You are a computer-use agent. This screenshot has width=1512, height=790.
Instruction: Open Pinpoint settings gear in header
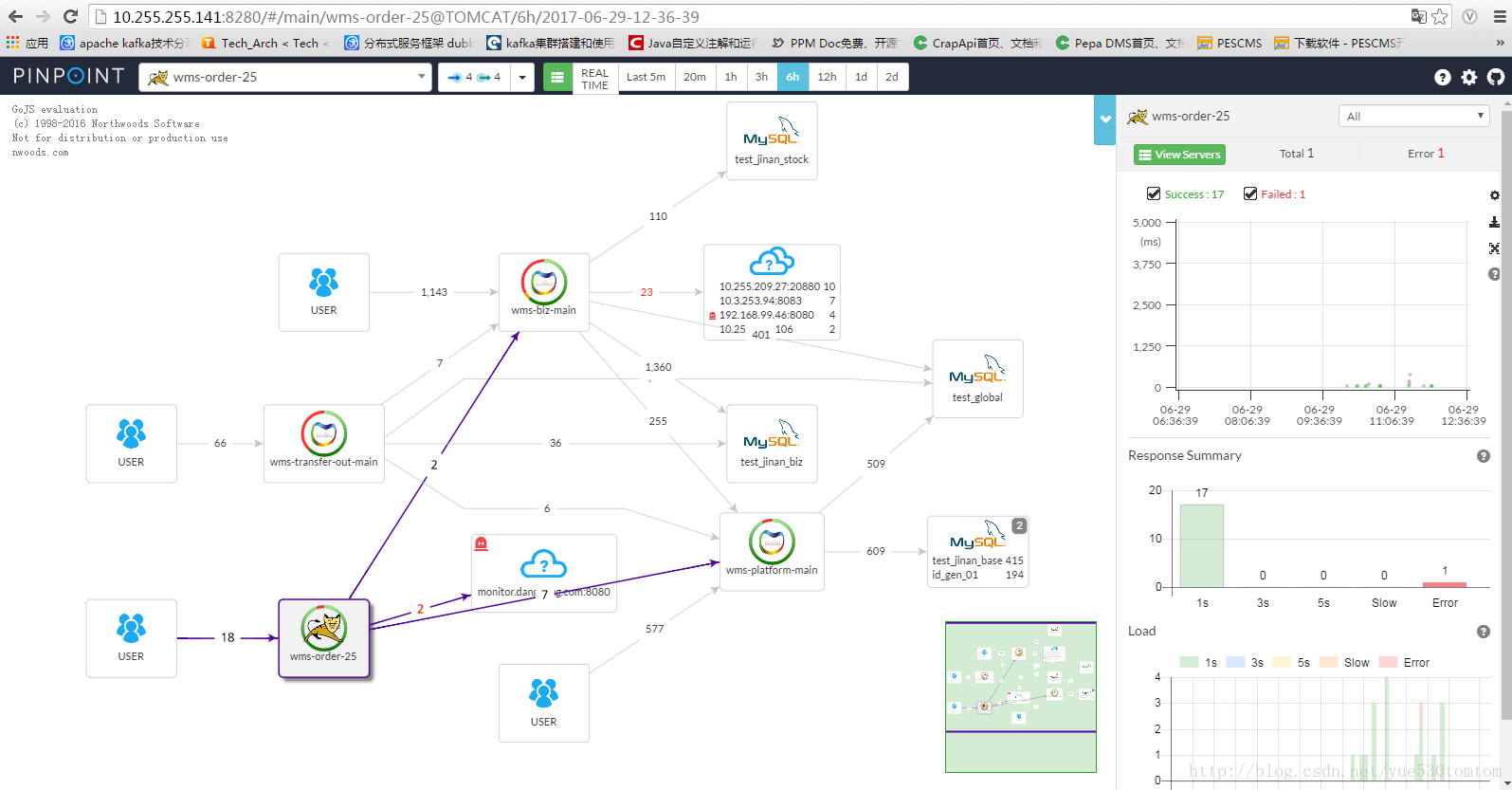coord(1469,78)
